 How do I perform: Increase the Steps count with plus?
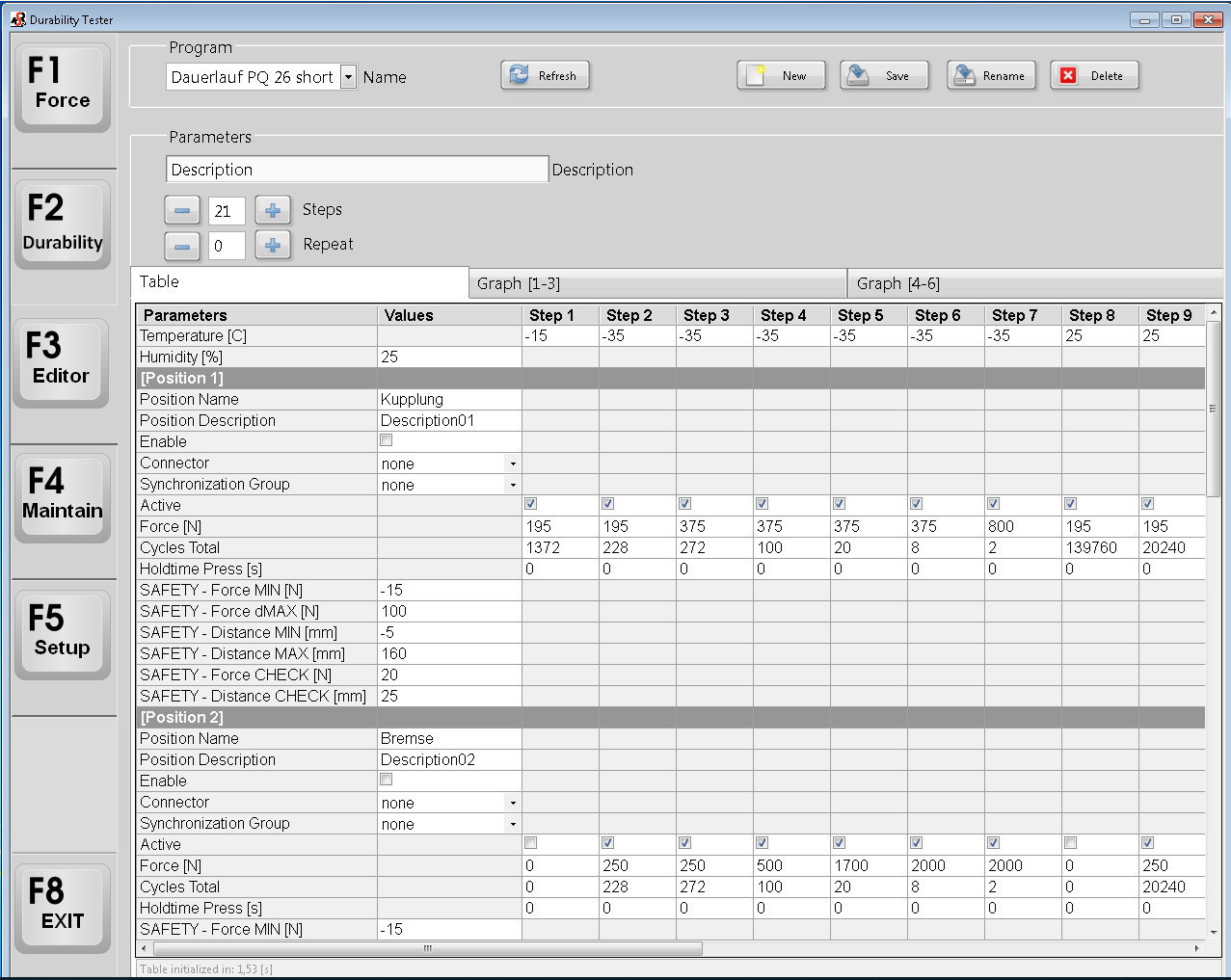point(273,210)
